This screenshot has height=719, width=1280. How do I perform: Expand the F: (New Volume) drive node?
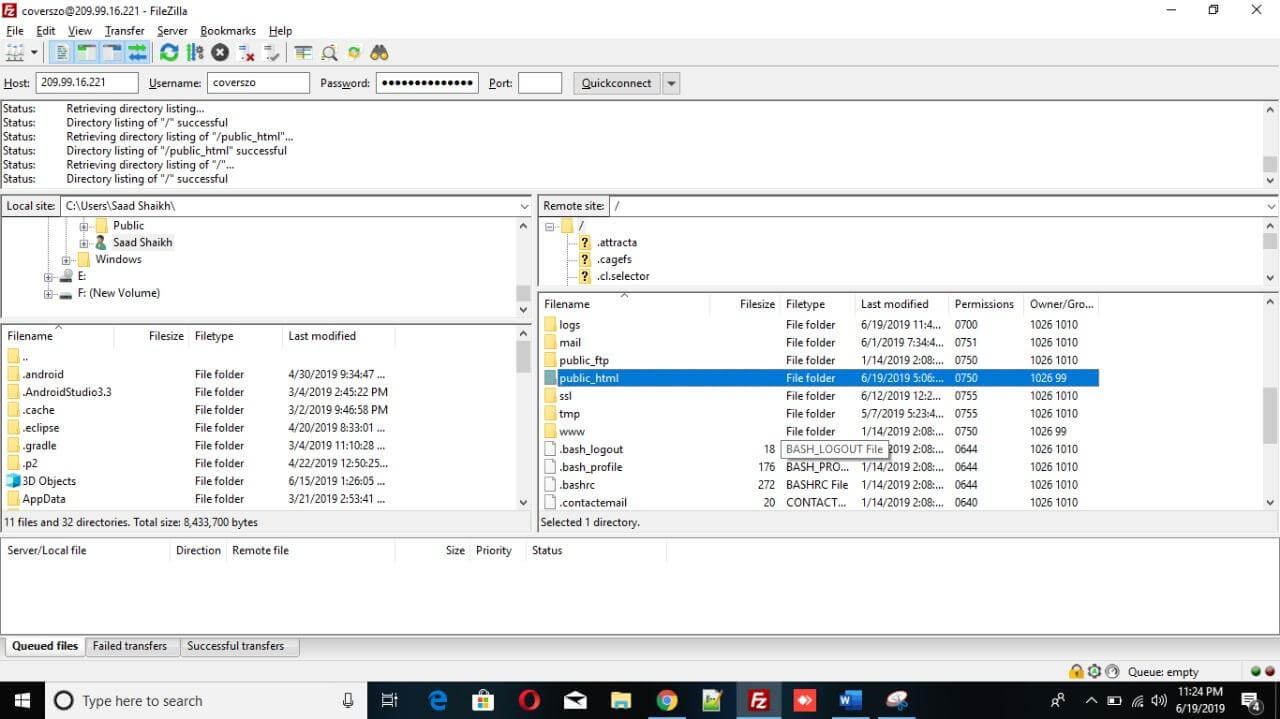point(49,294)
